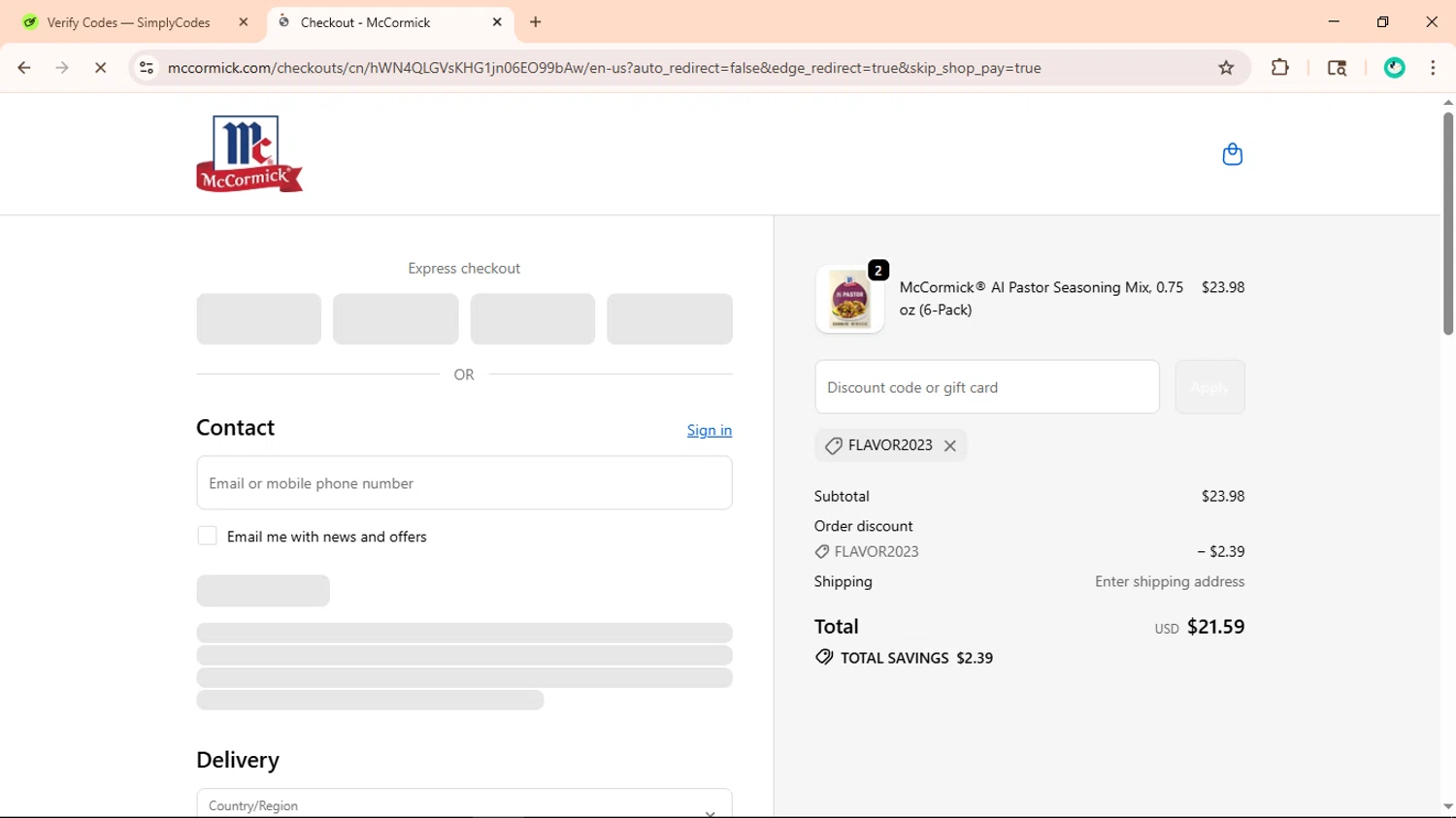Click the Express checkout label
This screenshot has width=1456, height=818.
tap(464, 269)
